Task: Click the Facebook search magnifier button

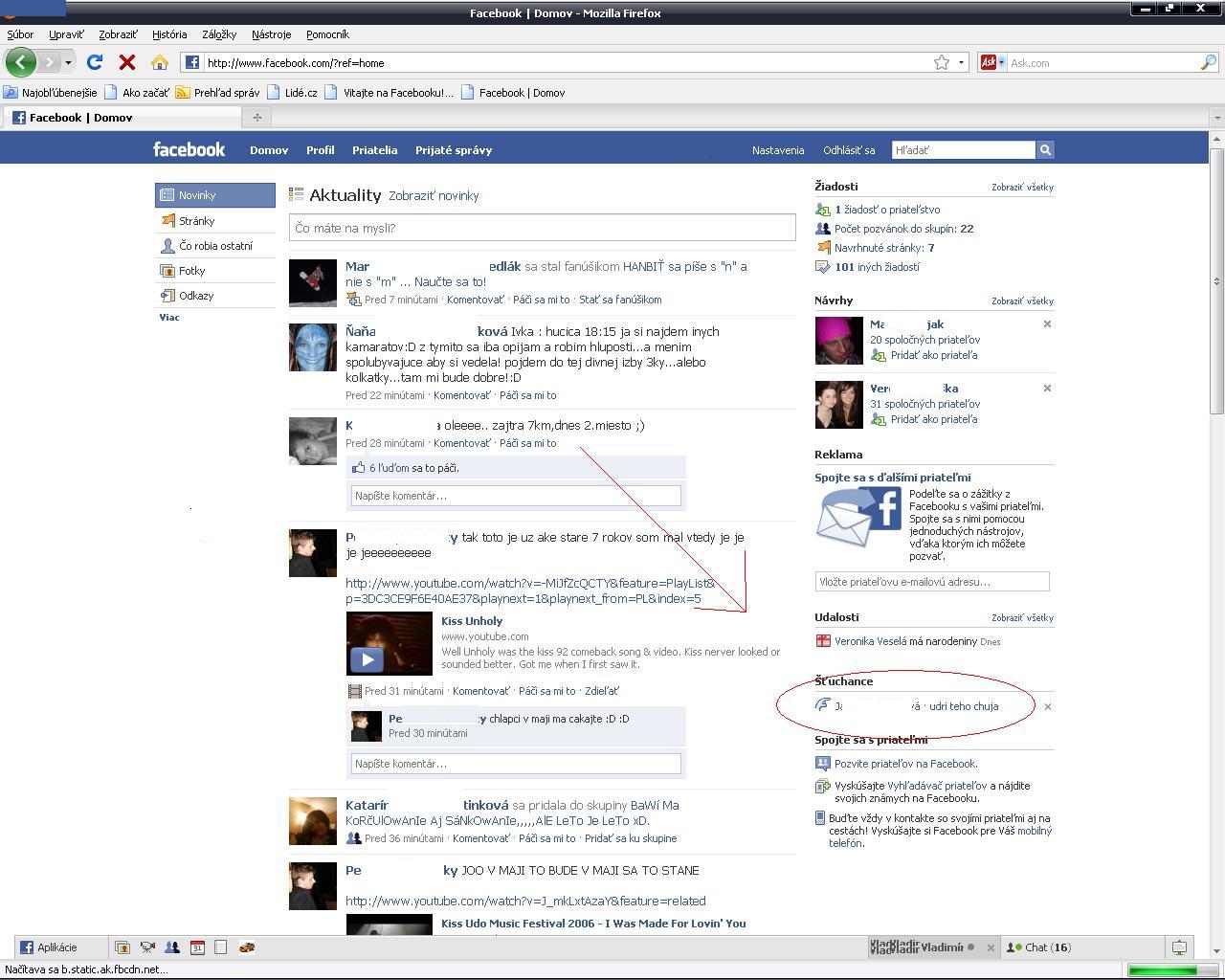Action: coord(1045,150)
